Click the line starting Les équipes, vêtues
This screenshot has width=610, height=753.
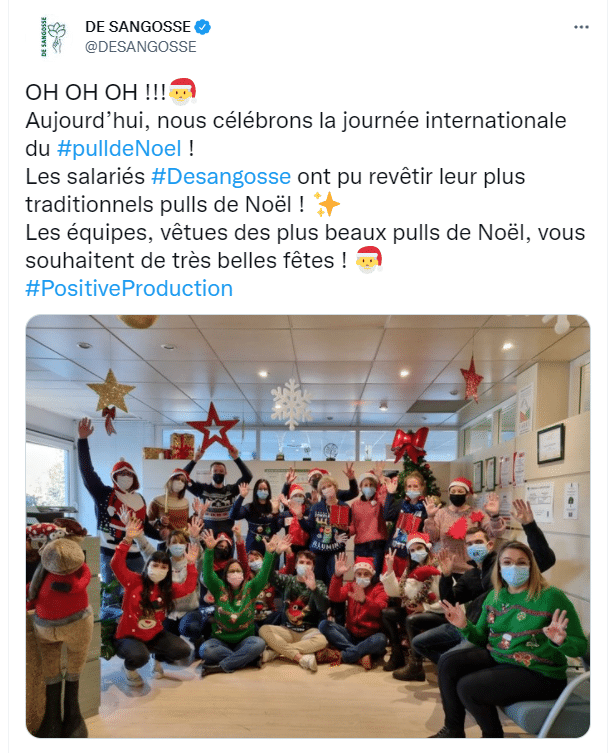click(x=305, y=232)
